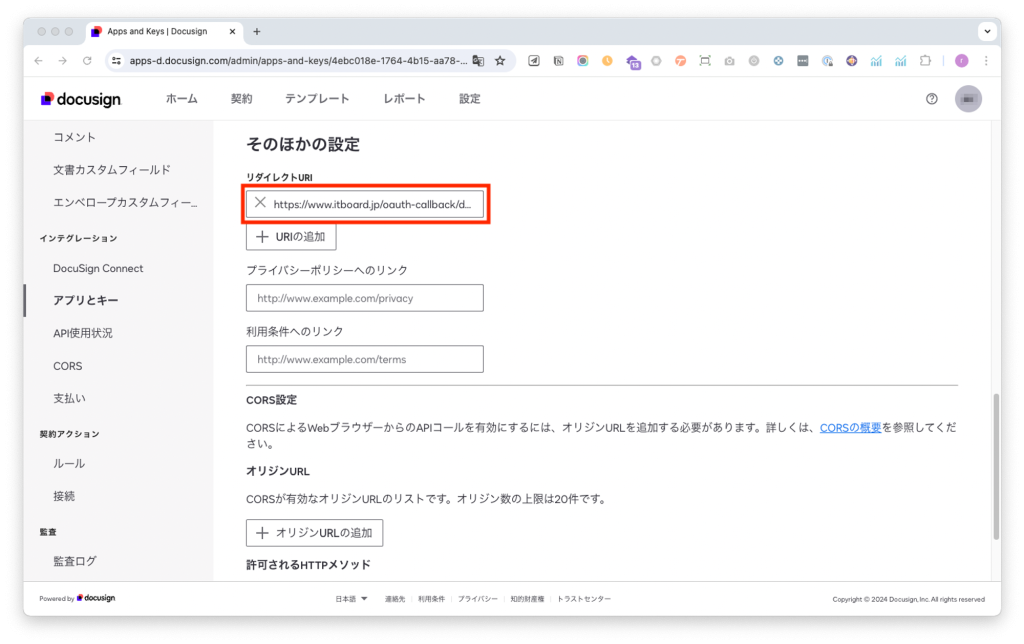Click the docusign logo in header
Image resolution: width=1024 pixels, height=644 pixels.
pyautogui.click(x=81, y=99)
